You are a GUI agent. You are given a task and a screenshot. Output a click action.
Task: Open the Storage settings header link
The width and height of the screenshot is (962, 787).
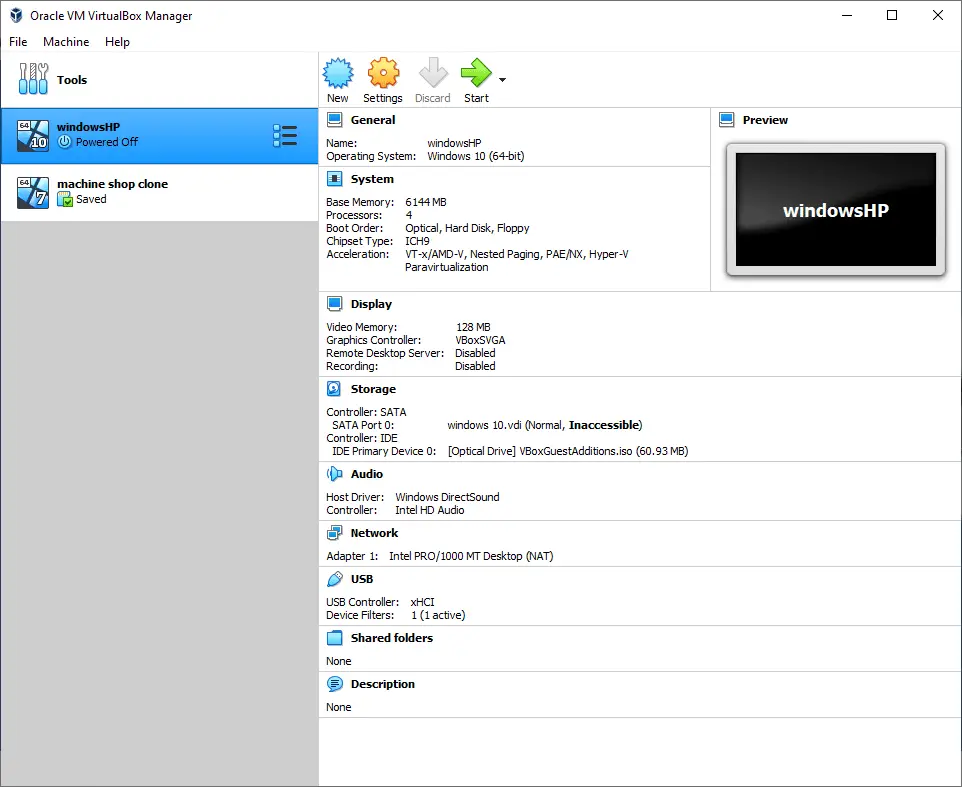pyautogui.click(x=373, y=390)
